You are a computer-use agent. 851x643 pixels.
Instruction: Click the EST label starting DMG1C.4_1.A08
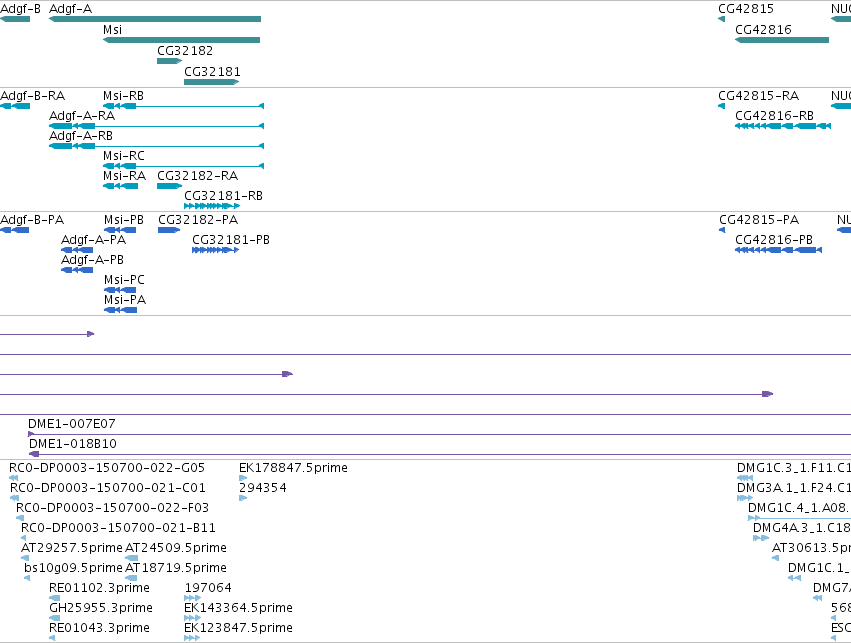coord(799,508)
